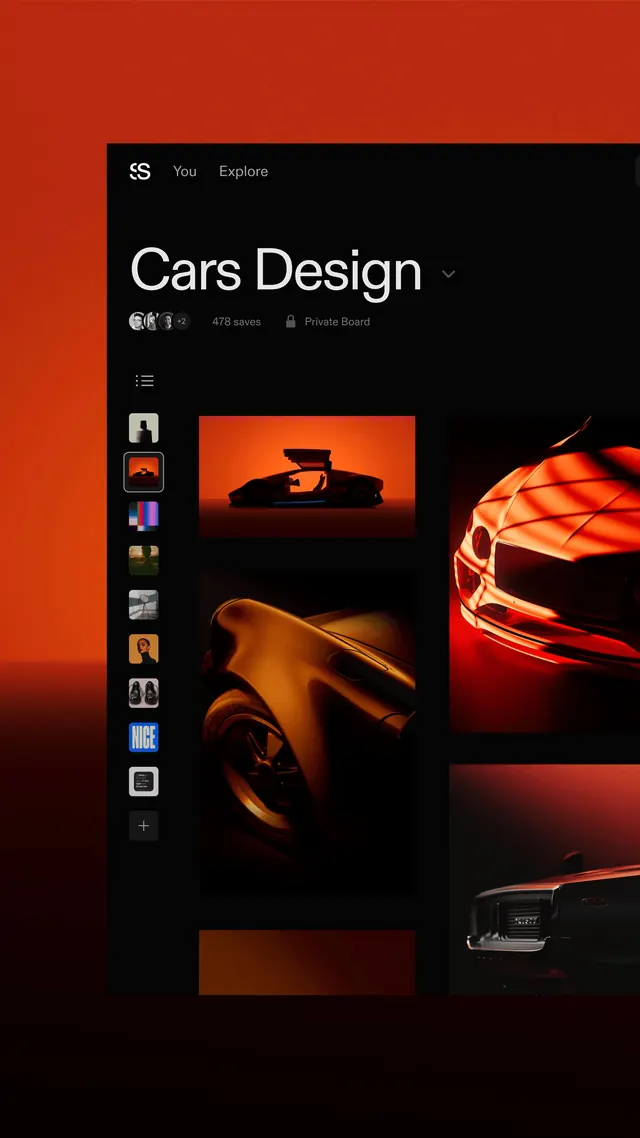Open the dark truck front image
Viewport: 640px width, 1138px height.
(544, 879)
